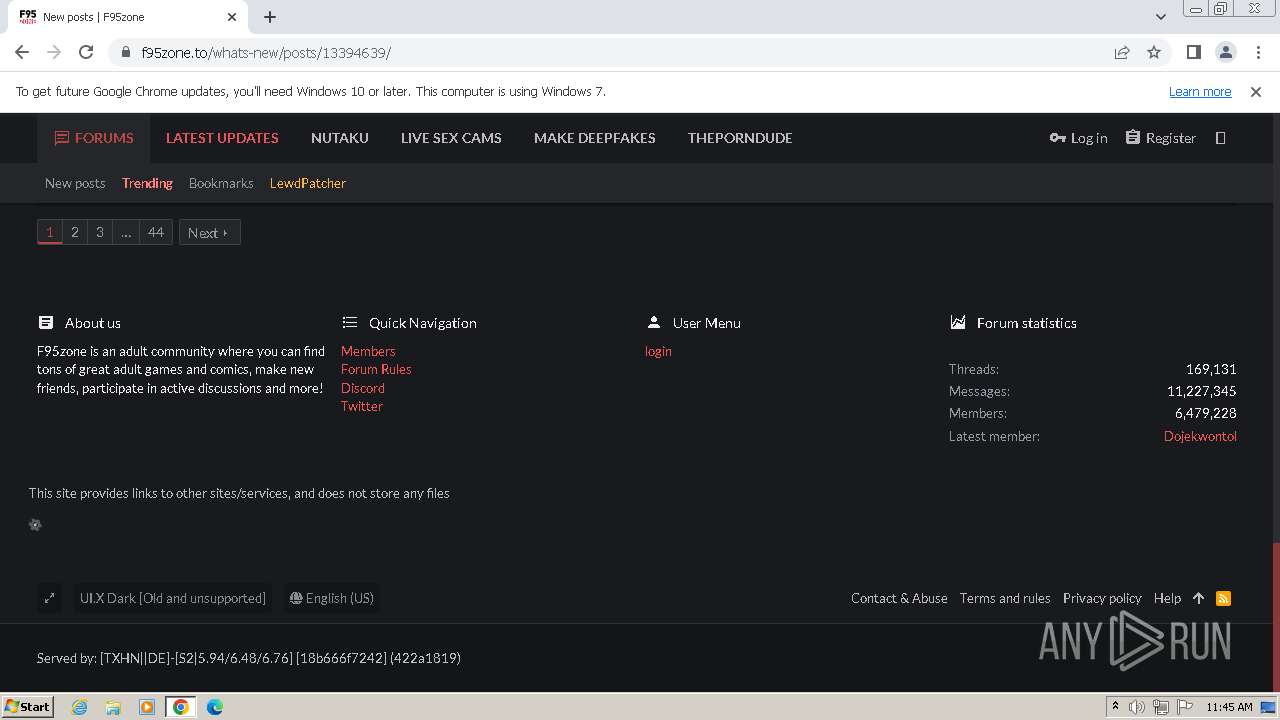This screenshot has width=1280, height=720.
Task: Open THEPORNDUDE navigation item
Action: (740, 138)
